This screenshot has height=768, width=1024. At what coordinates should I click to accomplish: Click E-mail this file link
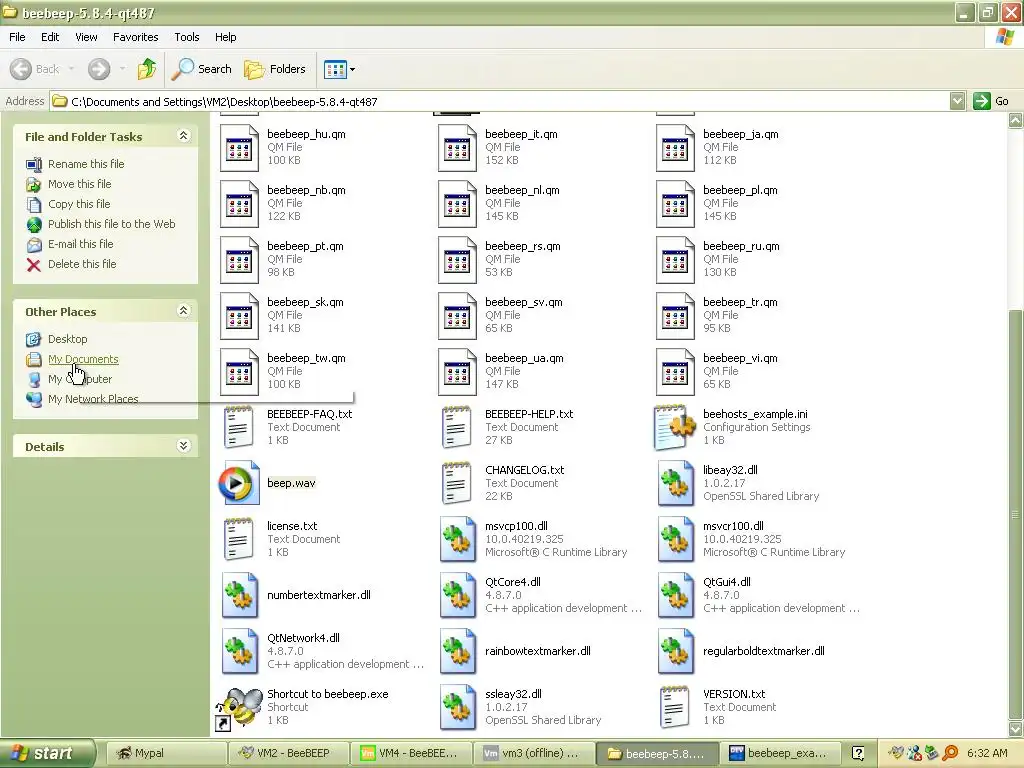pos(80,244)
